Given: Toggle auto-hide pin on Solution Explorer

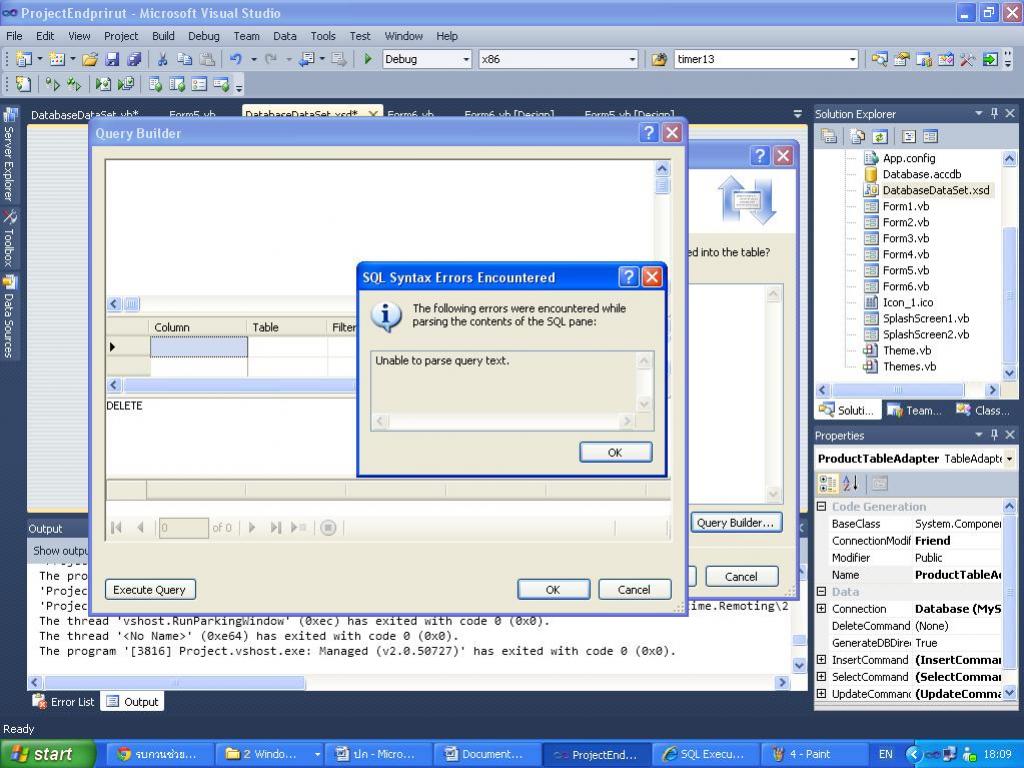Looking at the screenshot, I should (994, 114).
